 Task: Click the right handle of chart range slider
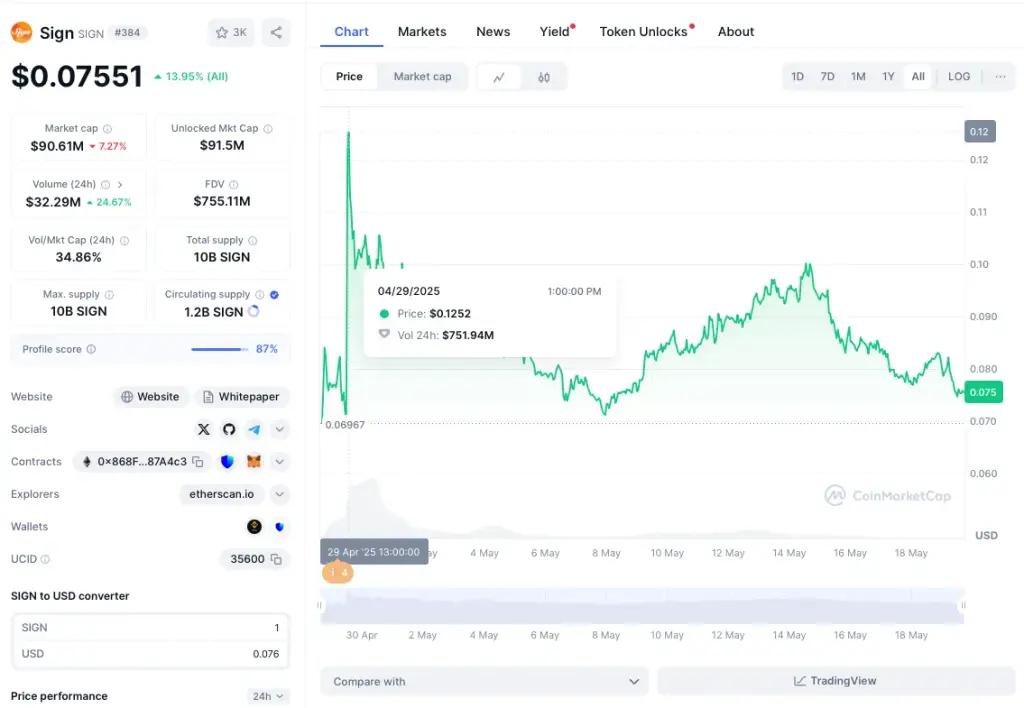(963, 605)
